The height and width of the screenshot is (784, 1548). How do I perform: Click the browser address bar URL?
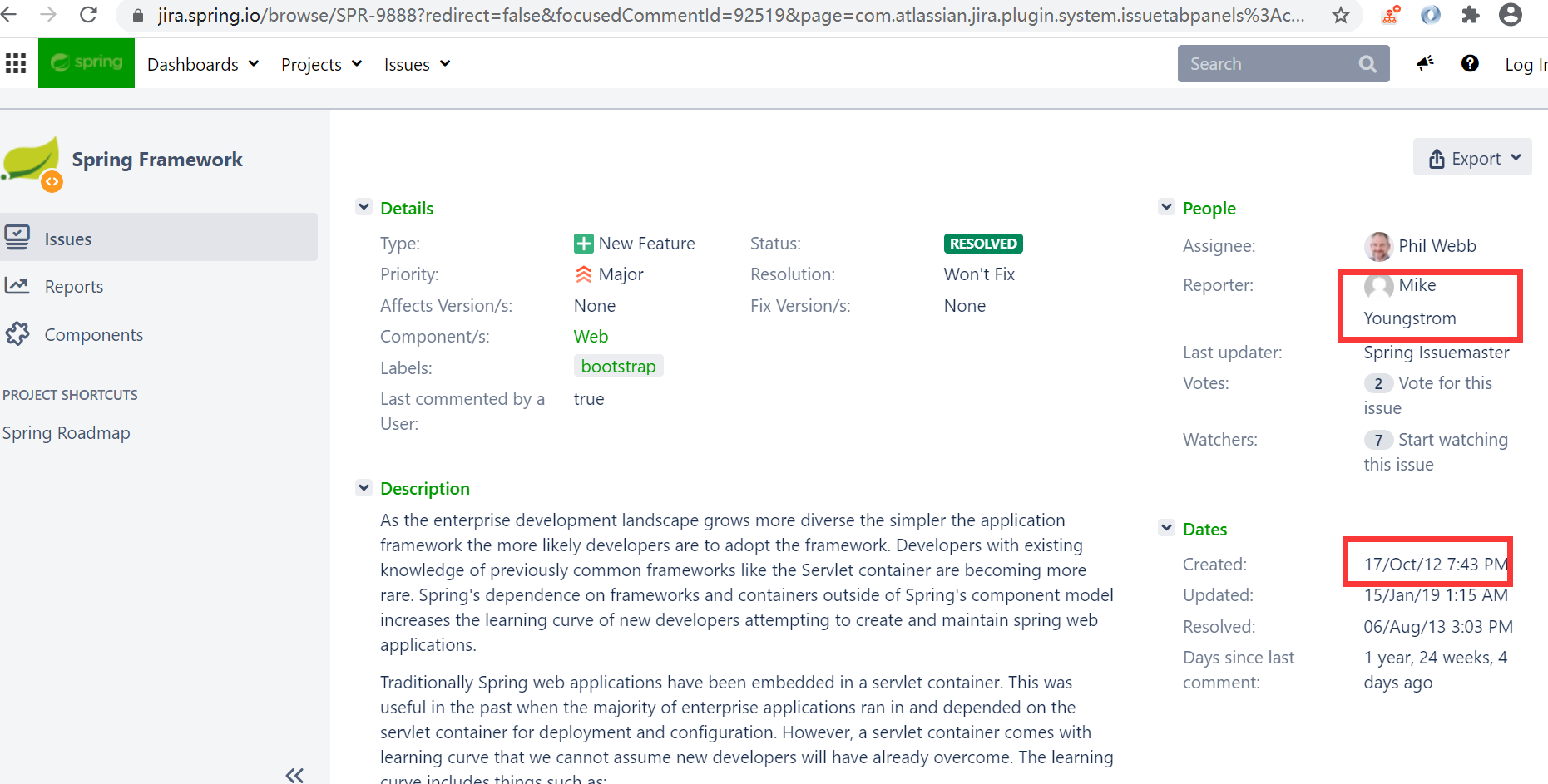click(730, 15)
